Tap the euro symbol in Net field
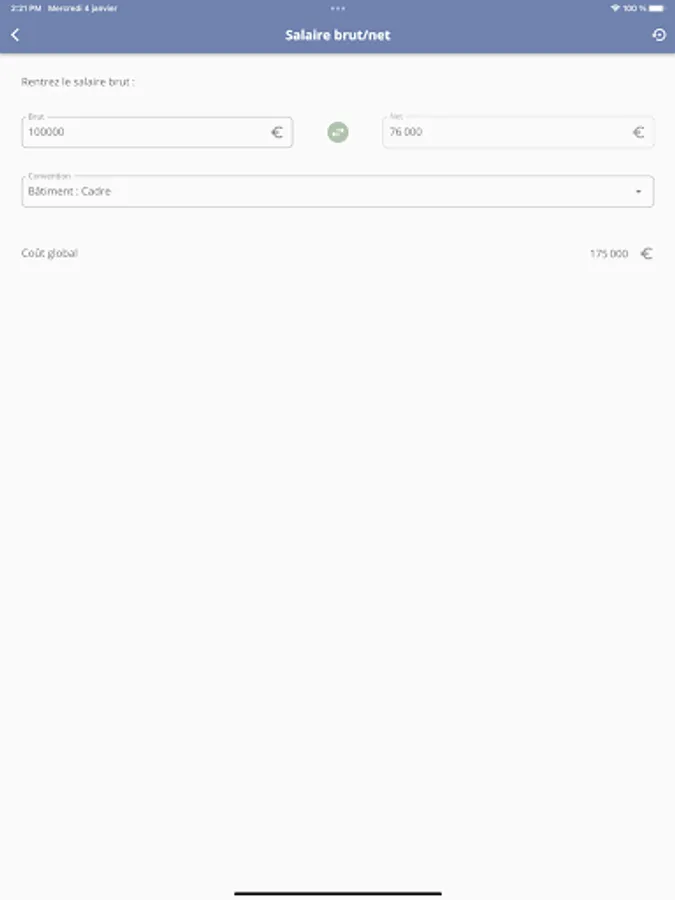The height and width of the screenshot is (900, 675). [x=638, y=133]
